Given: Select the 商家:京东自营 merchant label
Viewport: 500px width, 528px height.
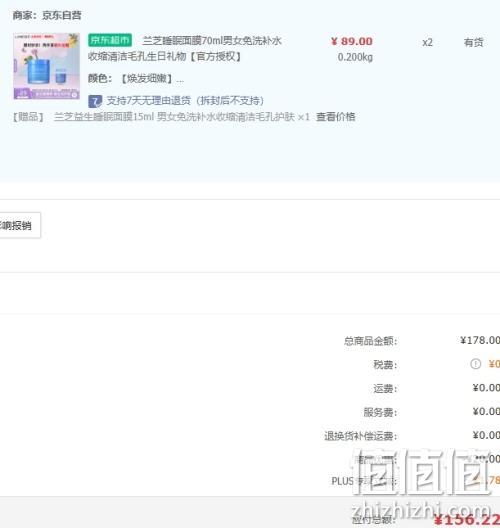Looking at the screenshot, I should coord(47,15).
